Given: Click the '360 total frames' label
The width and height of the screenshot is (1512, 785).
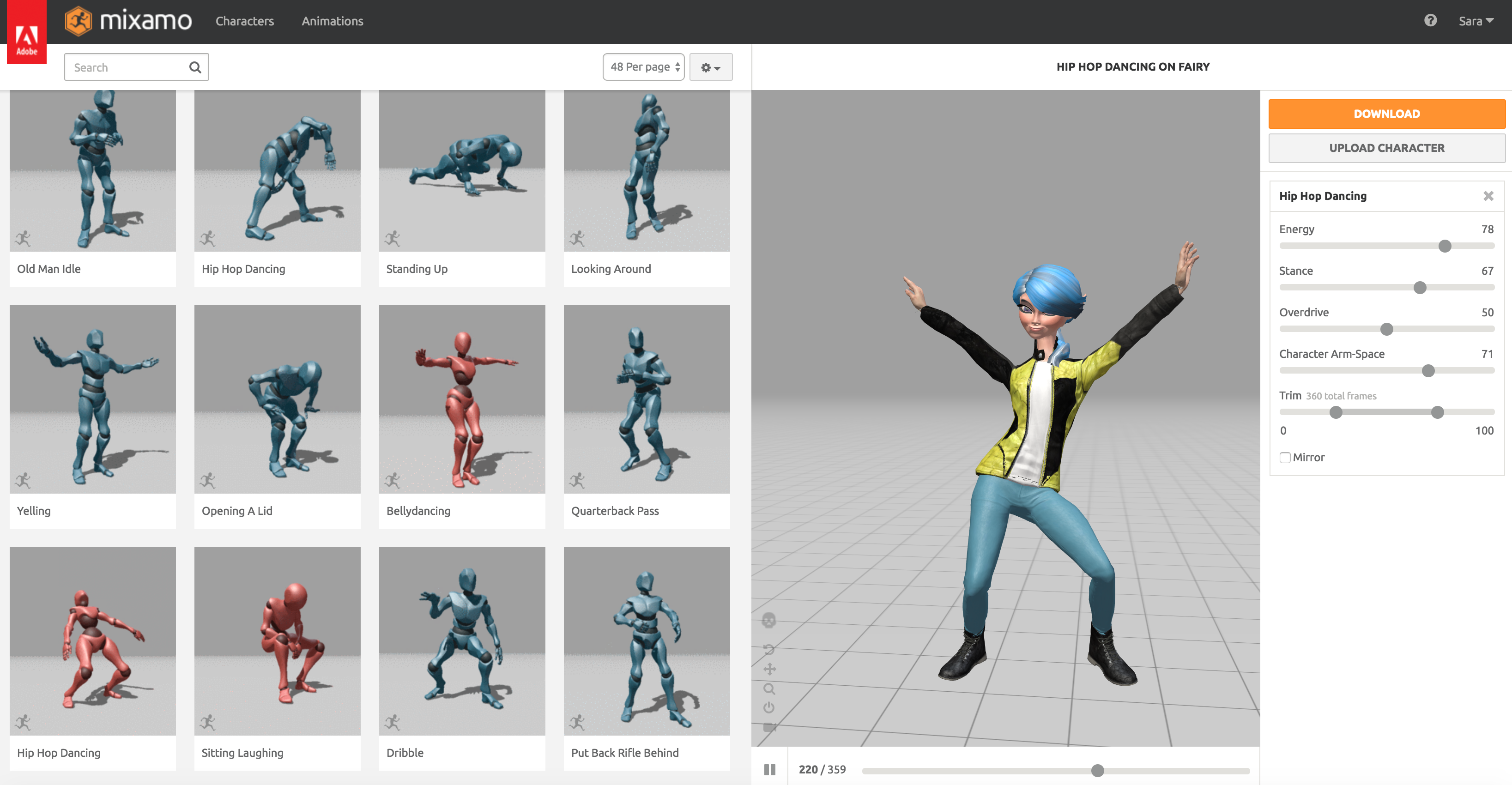Looking at the screenshot, I should coord(1341,396).
